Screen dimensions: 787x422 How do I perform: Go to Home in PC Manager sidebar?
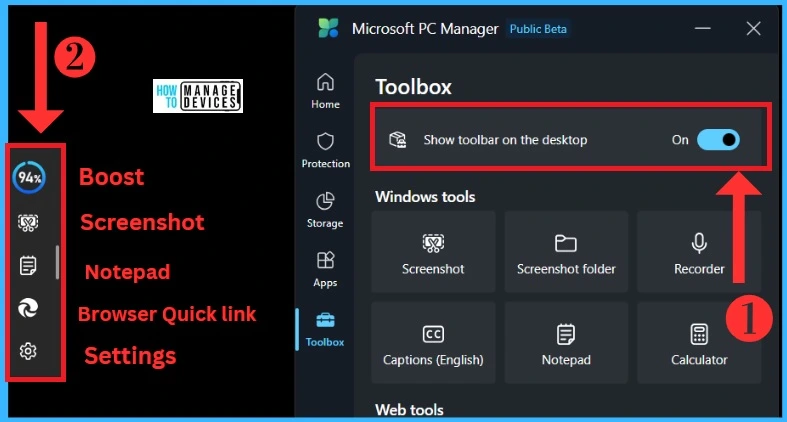(x=325, y=91)
